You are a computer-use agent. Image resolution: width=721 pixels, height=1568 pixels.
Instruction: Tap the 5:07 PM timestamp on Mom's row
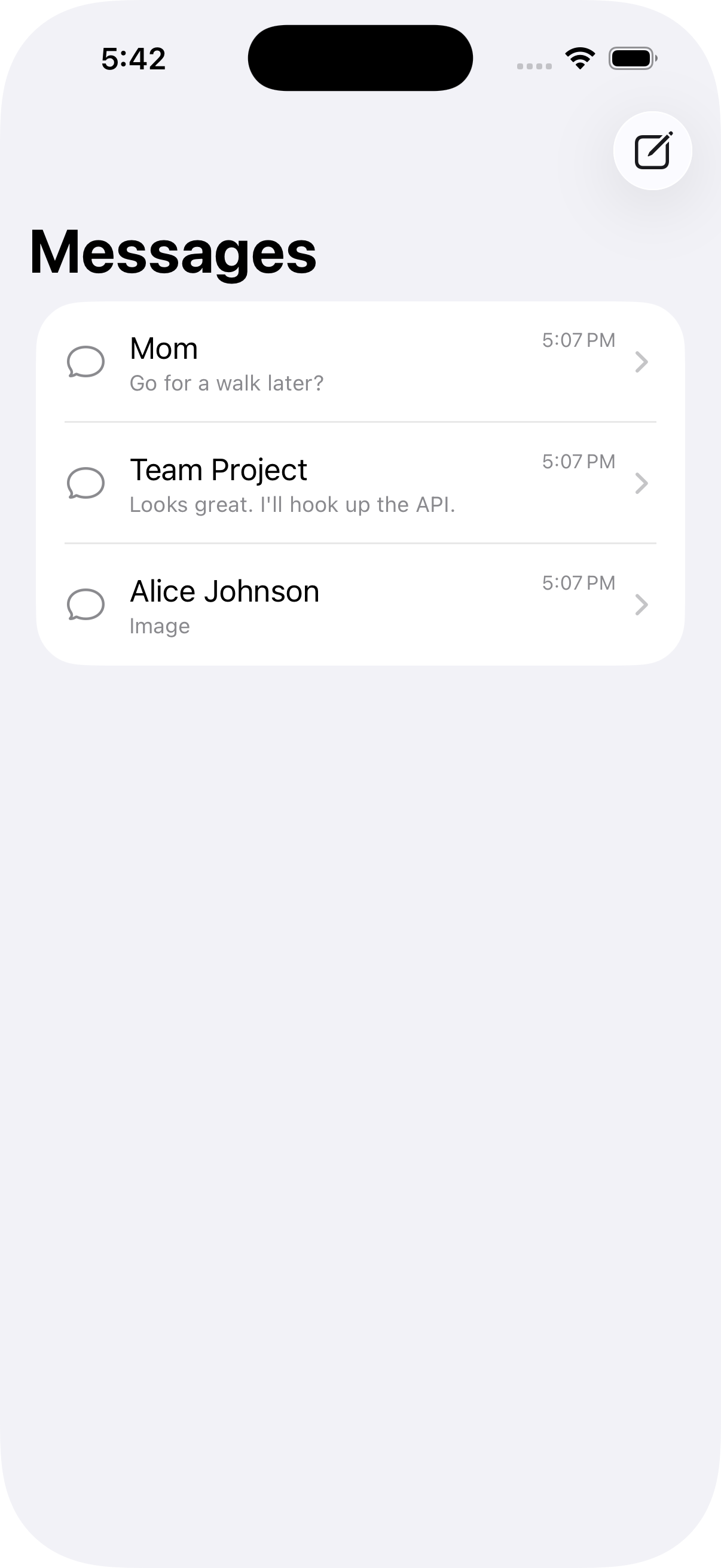point(579,340)
